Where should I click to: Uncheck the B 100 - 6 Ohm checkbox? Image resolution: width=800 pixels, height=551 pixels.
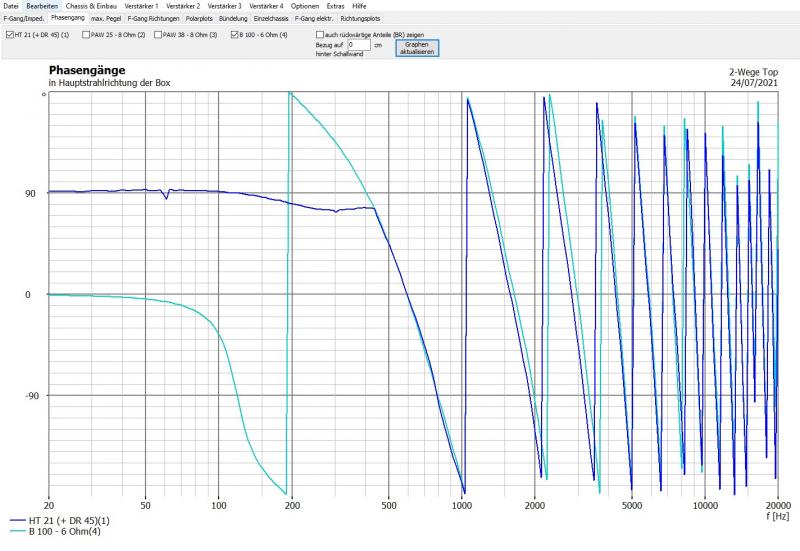point(234,35)
